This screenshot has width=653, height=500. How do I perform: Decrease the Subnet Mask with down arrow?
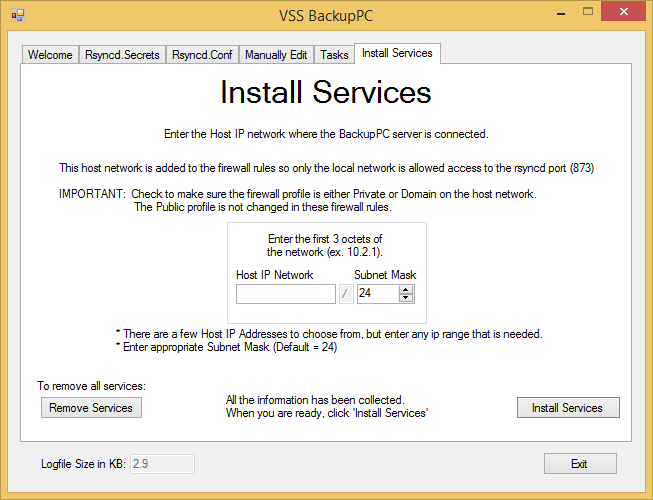[406, 298]
